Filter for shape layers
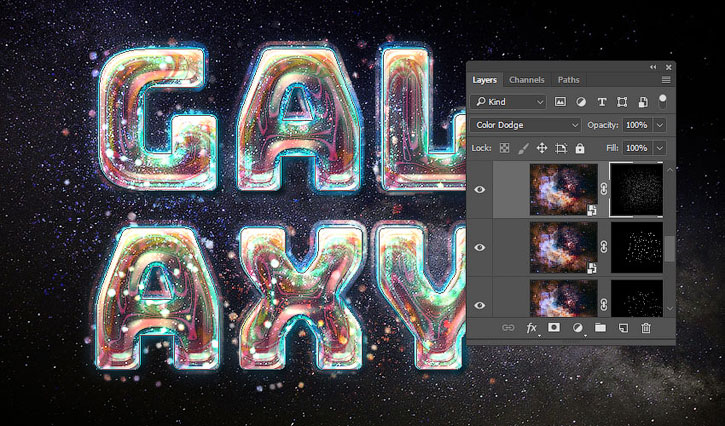This screenshot has width=725, height=426. 622,102
